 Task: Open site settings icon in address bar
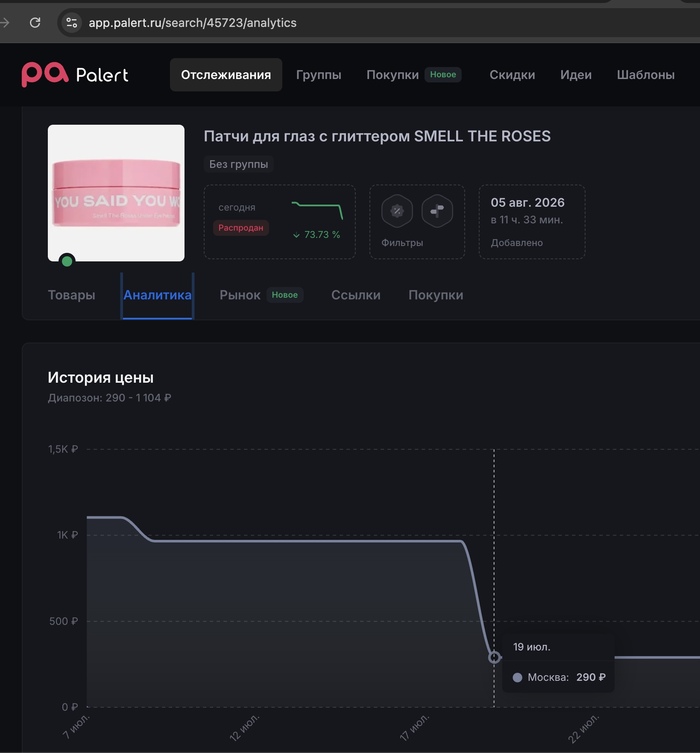point(72,23)
